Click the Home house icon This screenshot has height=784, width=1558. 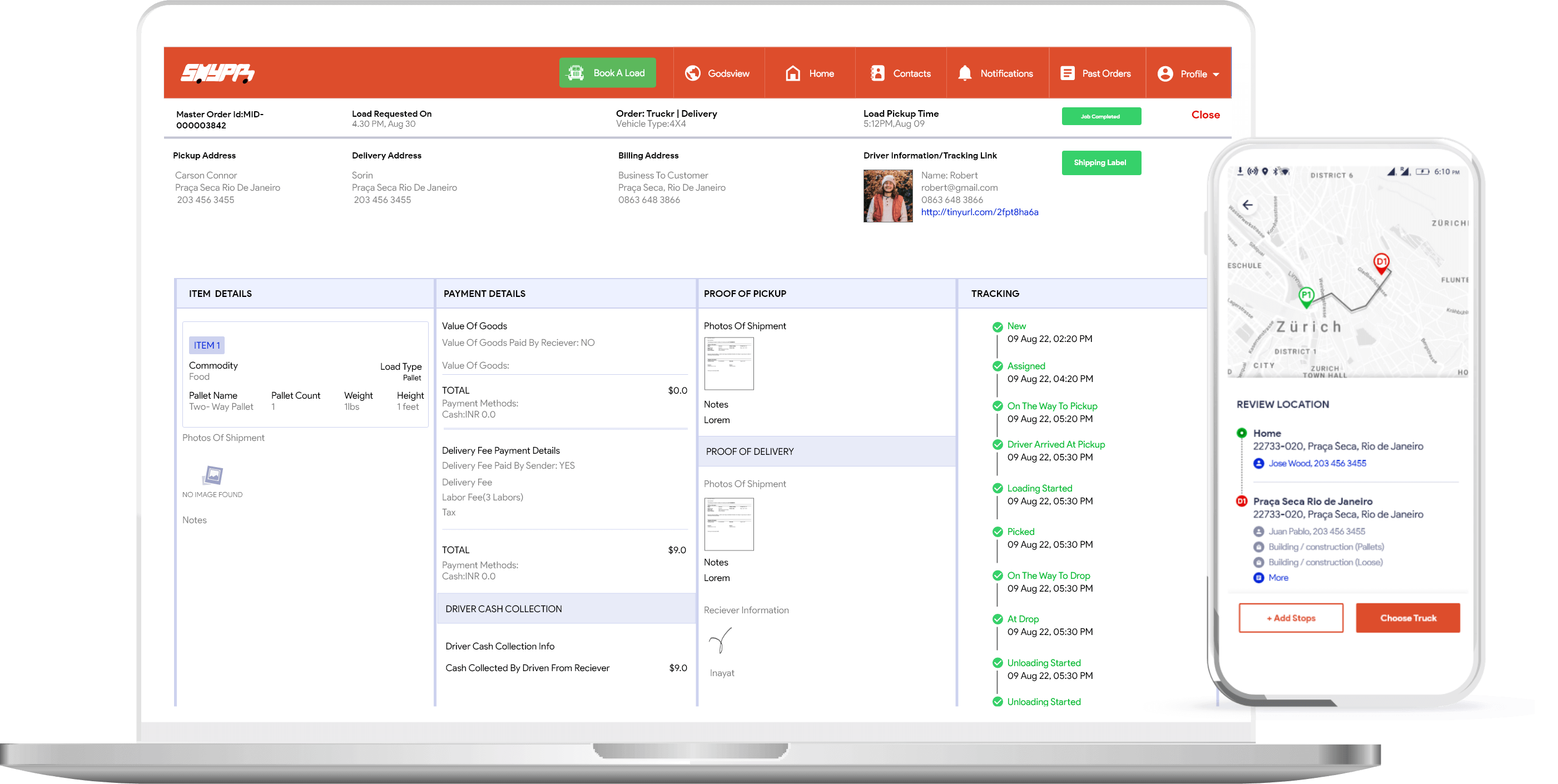tap(793, 73)
